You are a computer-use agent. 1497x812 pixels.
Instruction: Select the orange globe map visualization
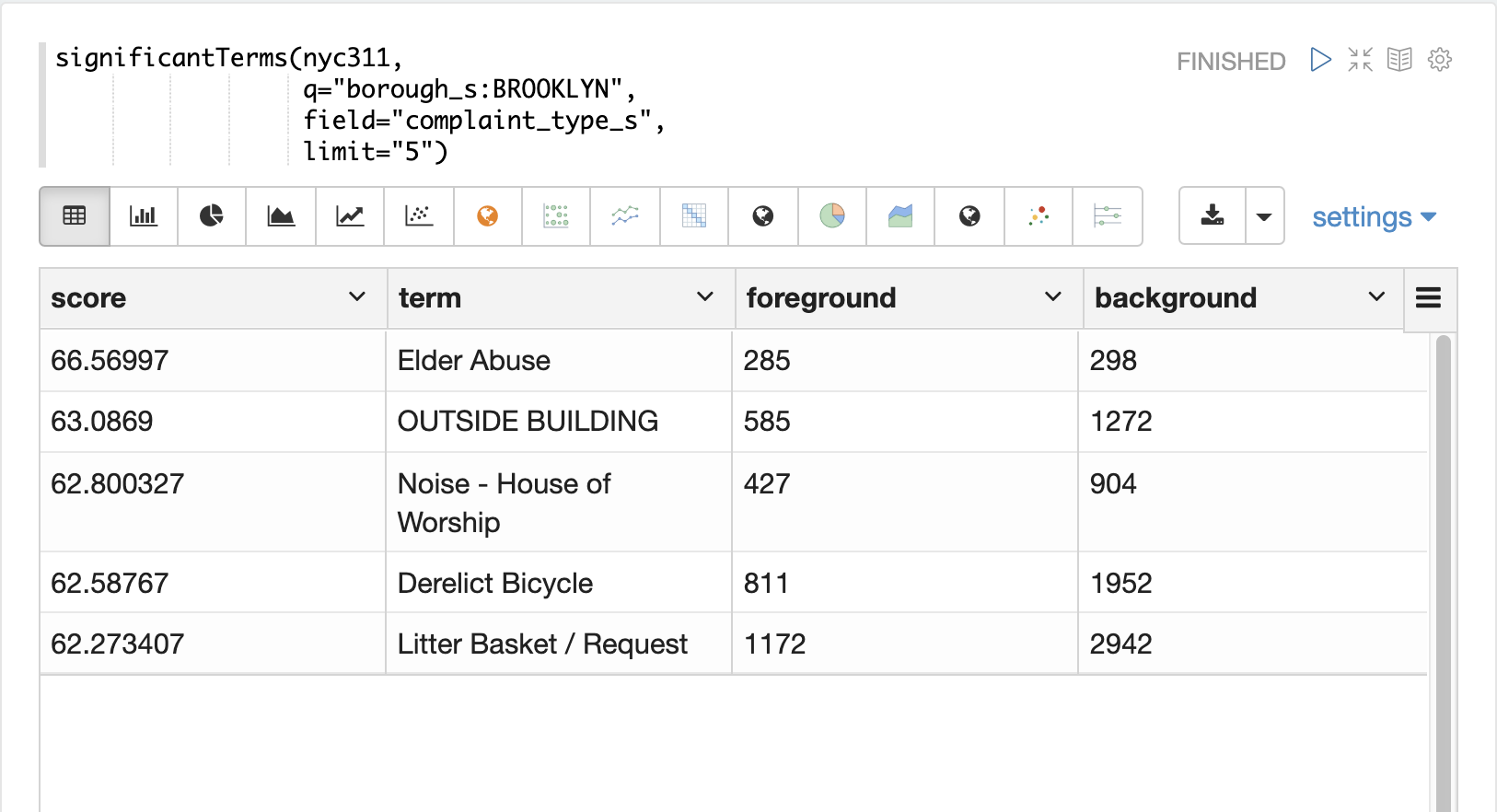pyautogui.click(x=488, y=216)
